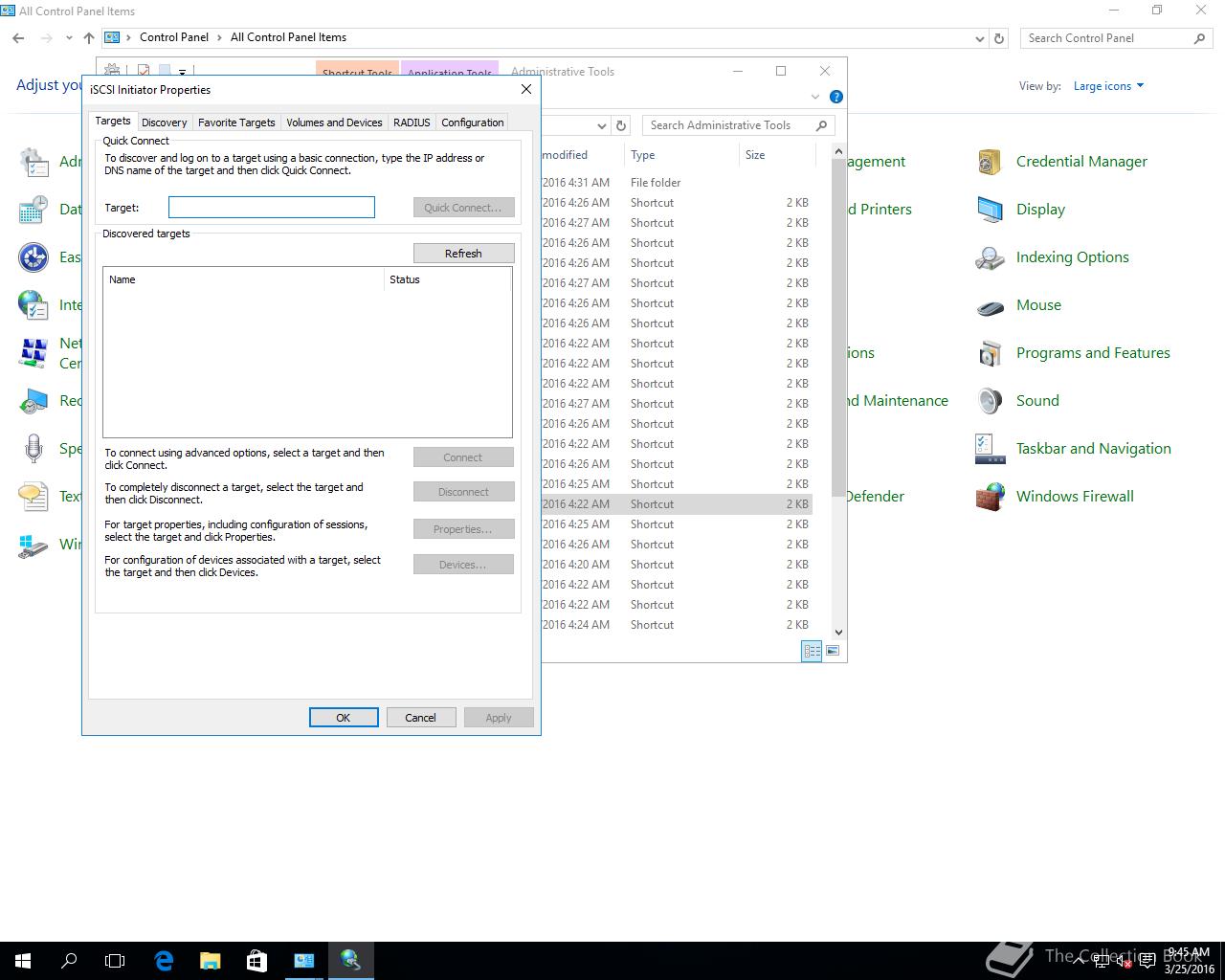Switch to the Discovery tab

[164, 122]
